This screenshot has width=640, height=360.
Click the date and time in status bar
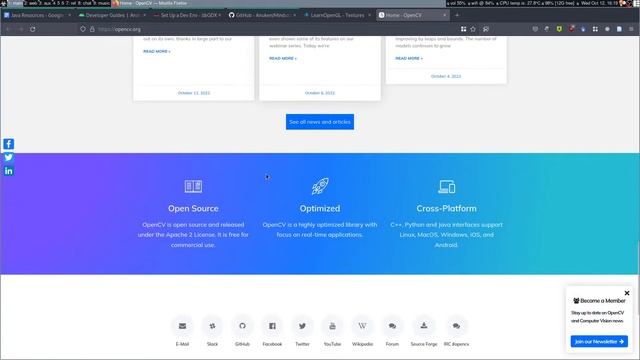coord(600,3)
